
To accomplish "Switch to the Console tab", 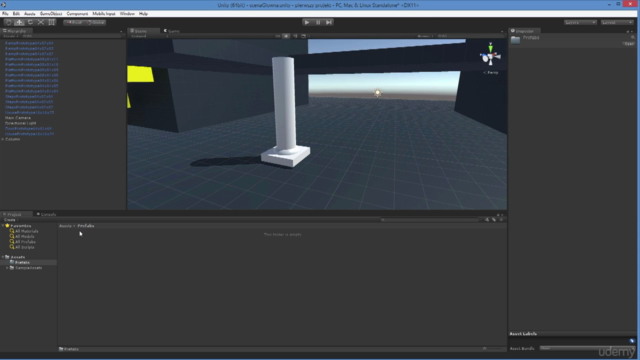I will [46, 214].
